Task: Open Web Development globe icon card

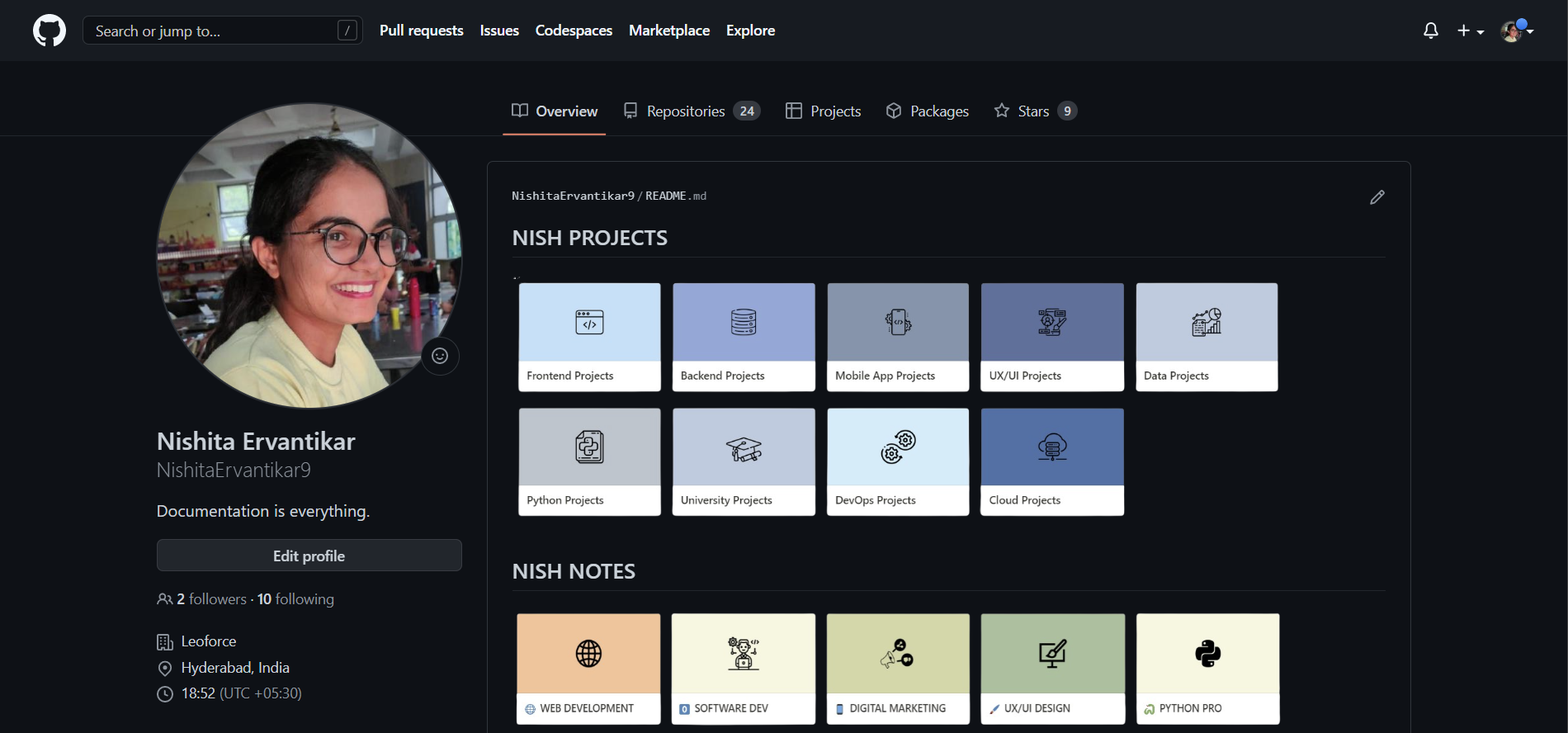Action: click(x=588, y=654)
